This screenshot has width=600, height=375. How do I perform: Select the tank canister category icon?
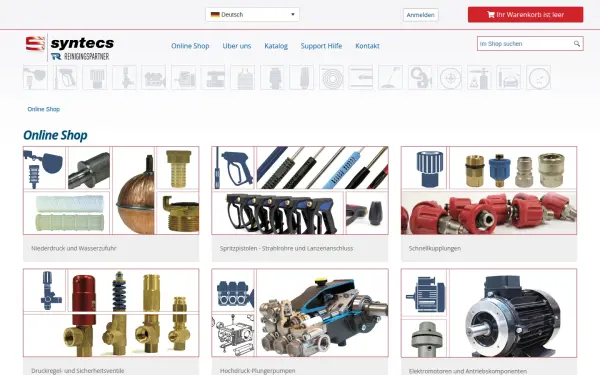click(243, 77)
